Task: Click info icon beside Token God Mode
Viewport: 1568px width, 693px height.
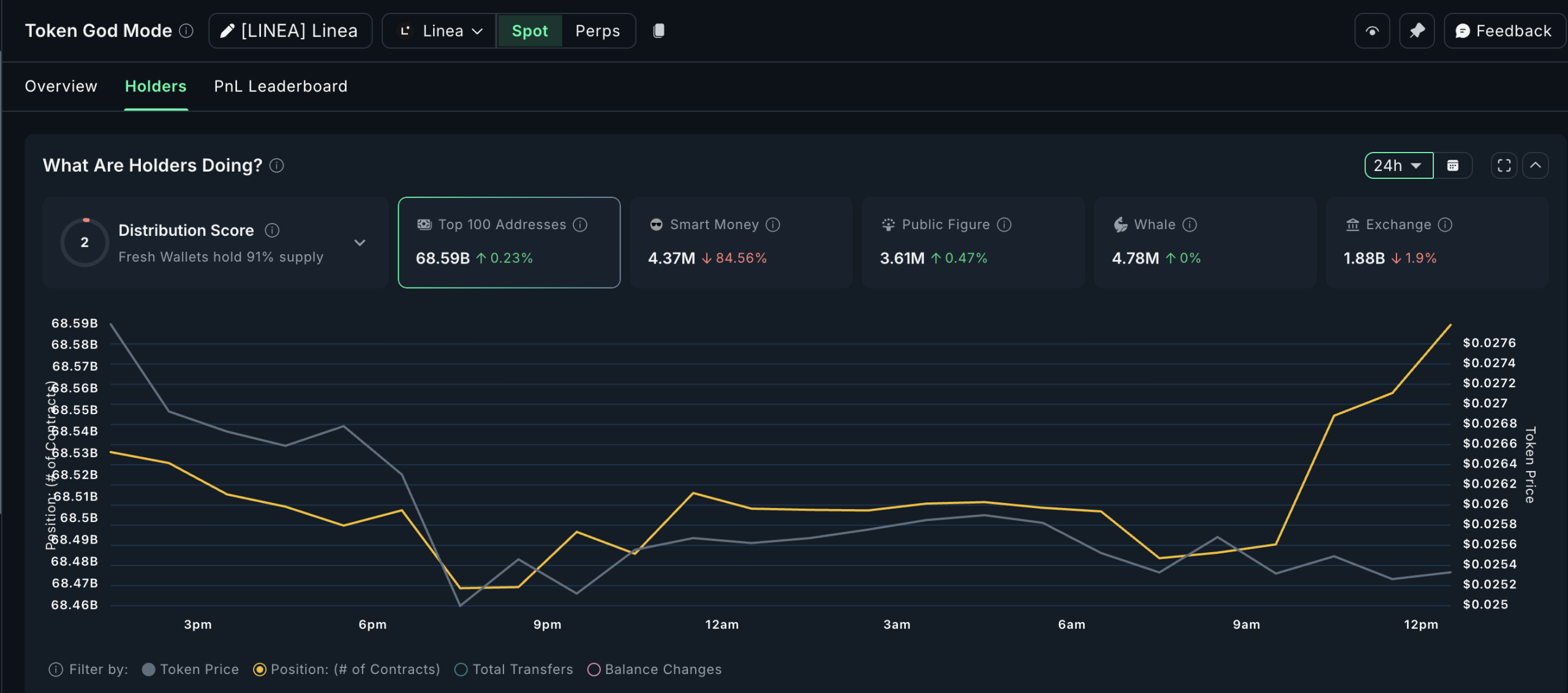Action: (186, 31)
